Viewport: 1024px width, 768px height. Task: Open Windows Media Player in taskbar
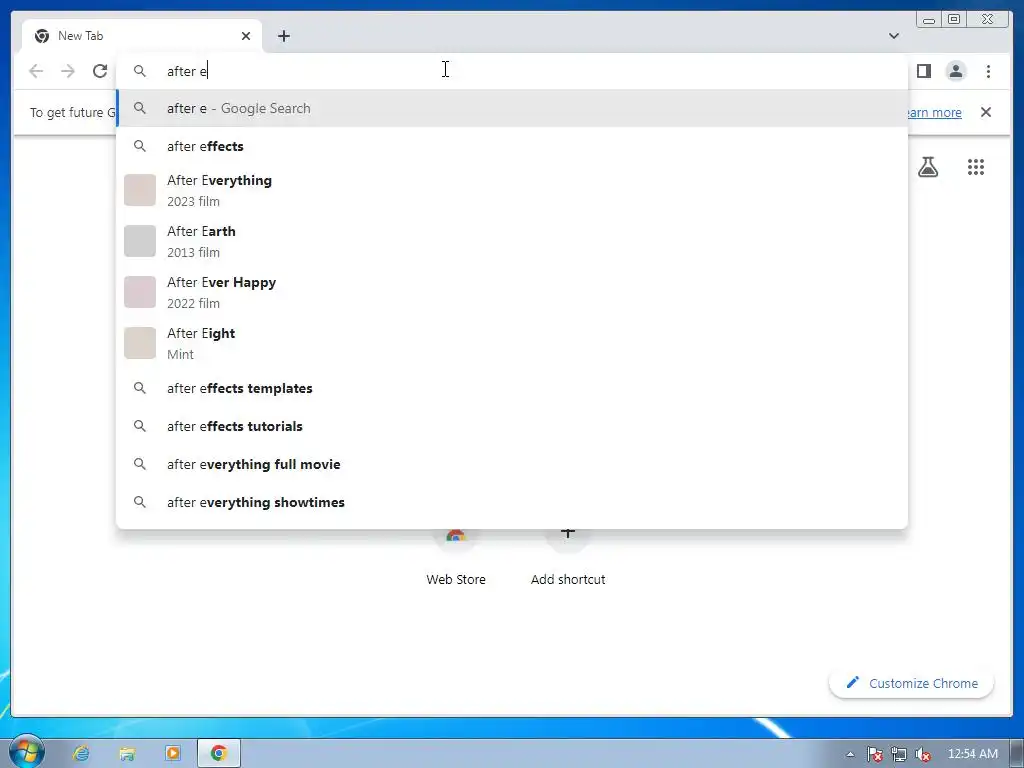tap(172, 753)
